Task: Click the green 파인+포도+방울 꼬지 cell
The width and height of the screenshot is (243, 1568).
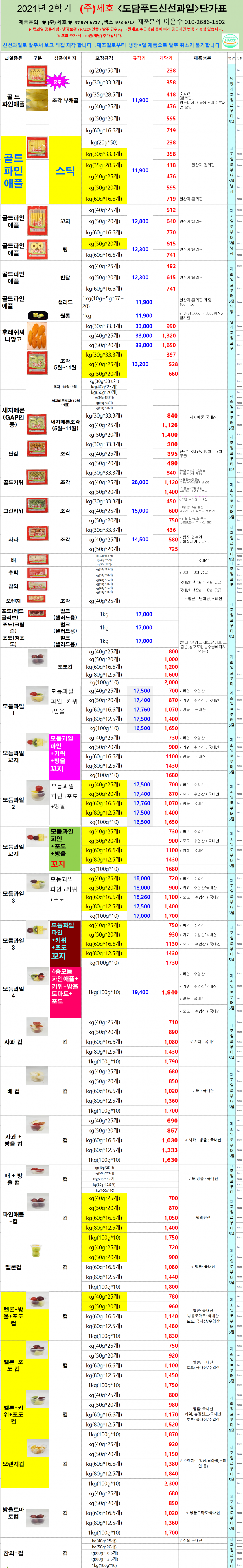Action: coord(65,849)
